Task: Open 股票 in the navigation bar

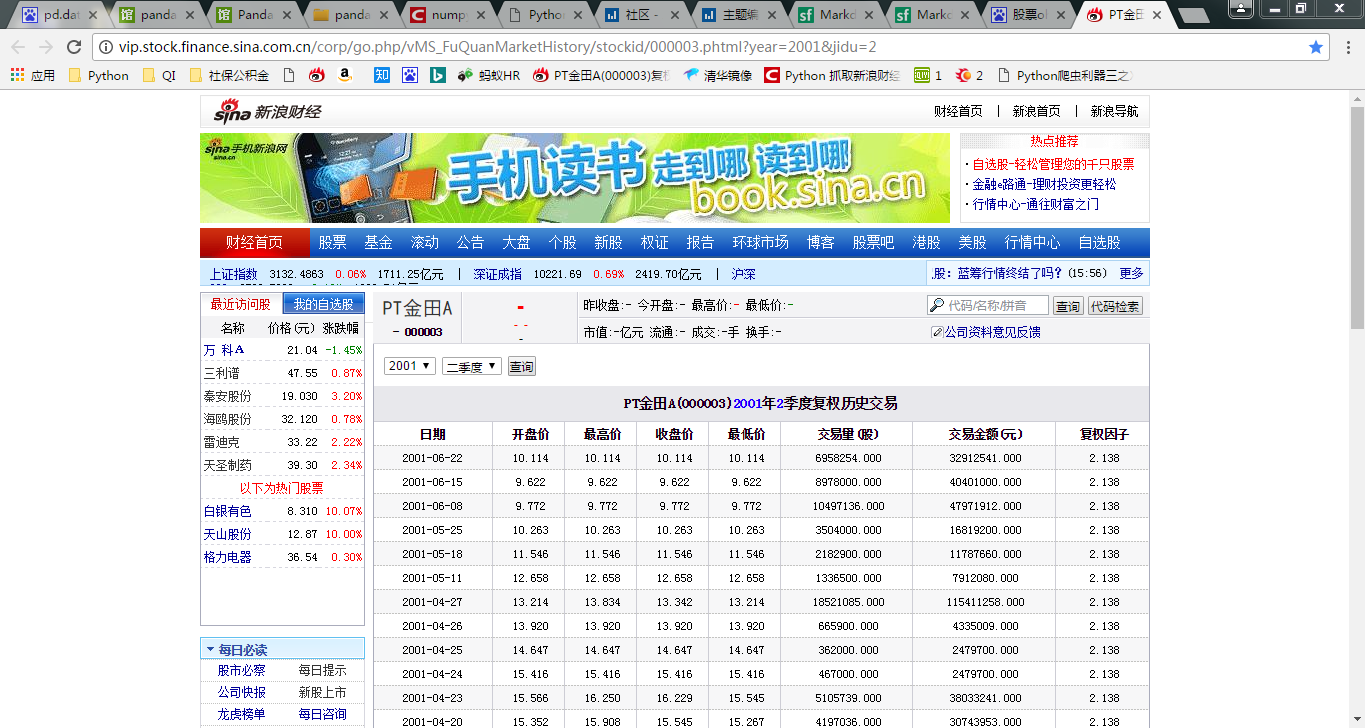Action: pos(333,242)
